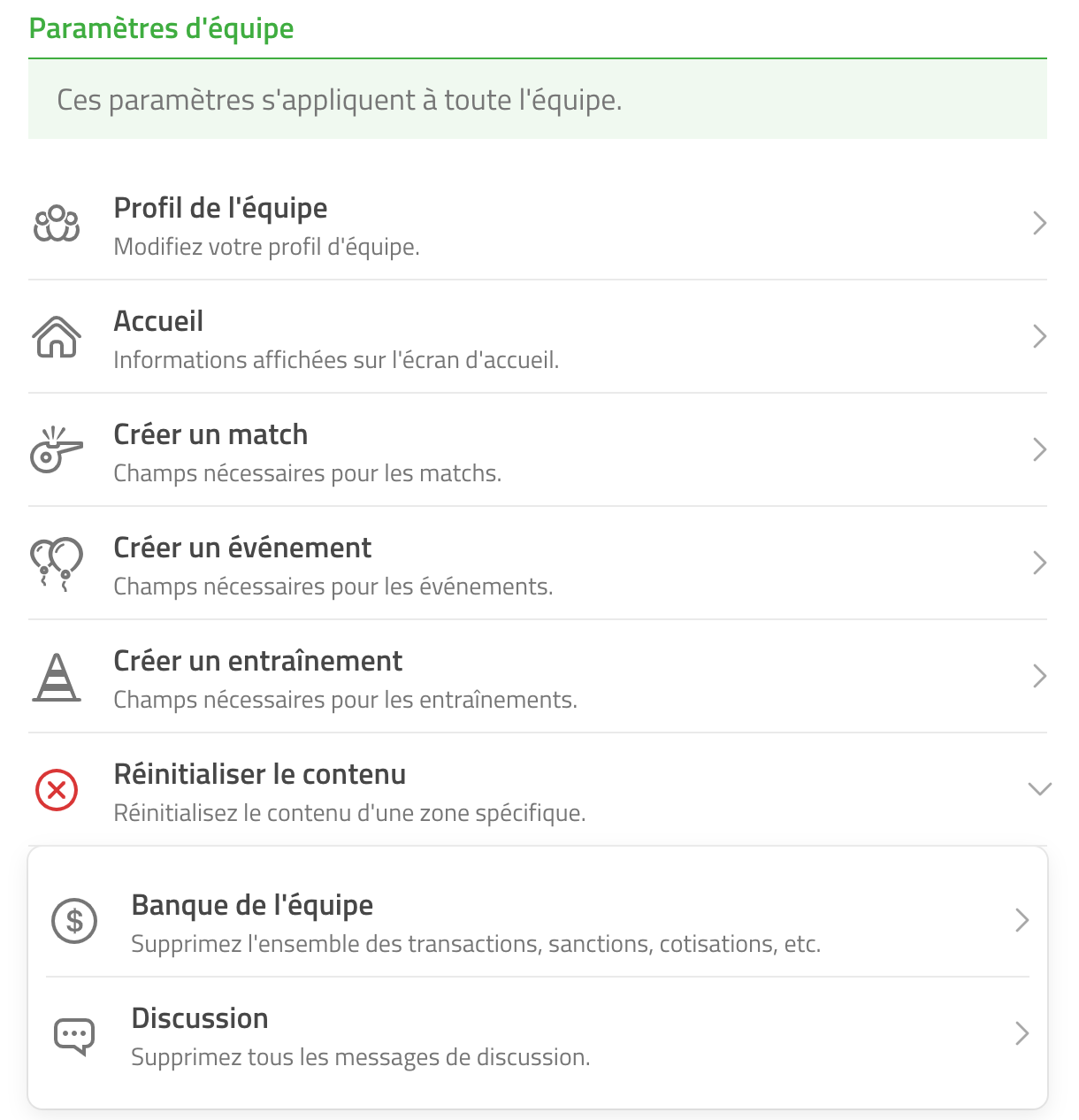Open the Créer un entraînement settings

point(538,677)
